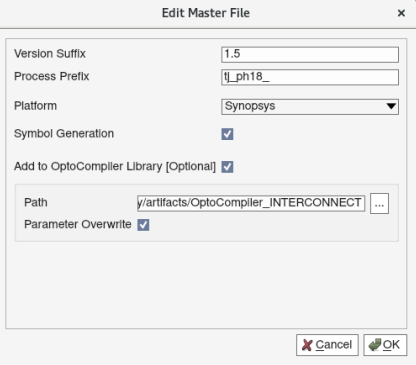Click the Parameter Overwrite label
The width and height of the screenshot is (416, 365).
[x=78, y=224]
